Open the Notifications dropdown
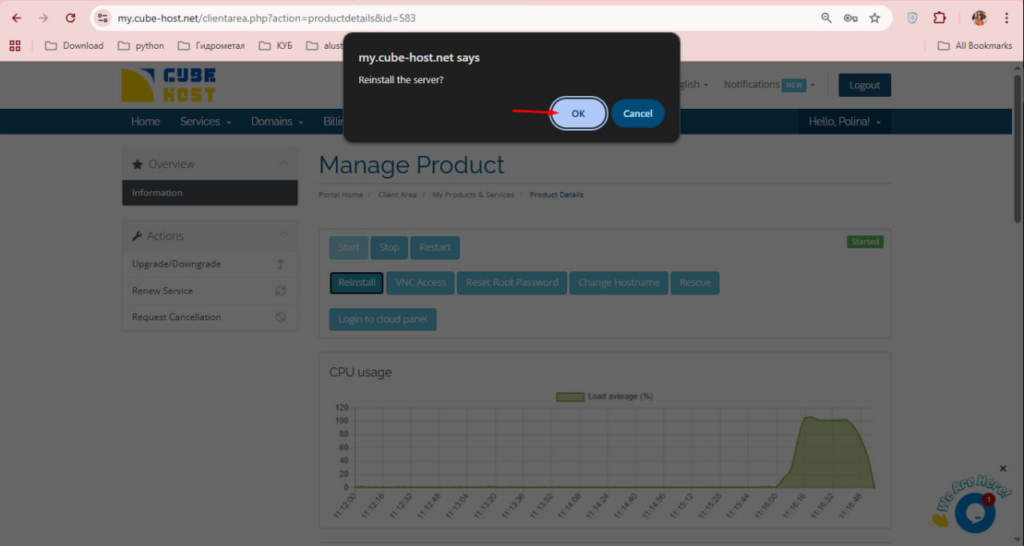1024x546 pixels. click(x=768, y=85)
